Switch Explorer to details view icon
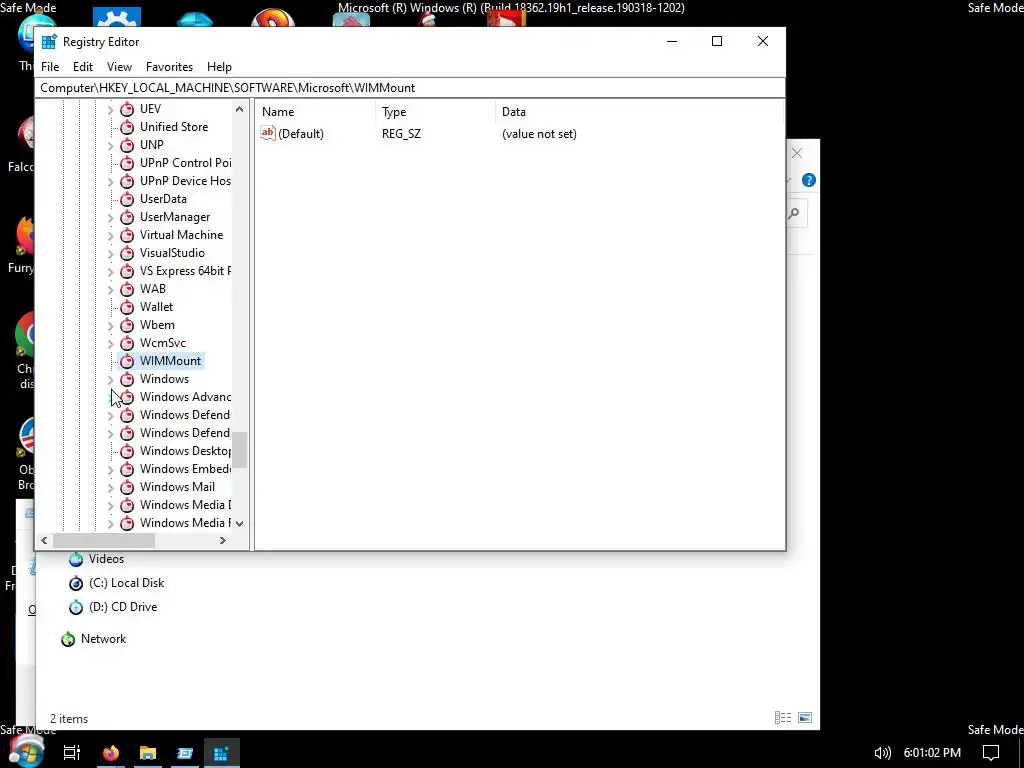Viewport: 1024px width, 768px height. [782, 718]
